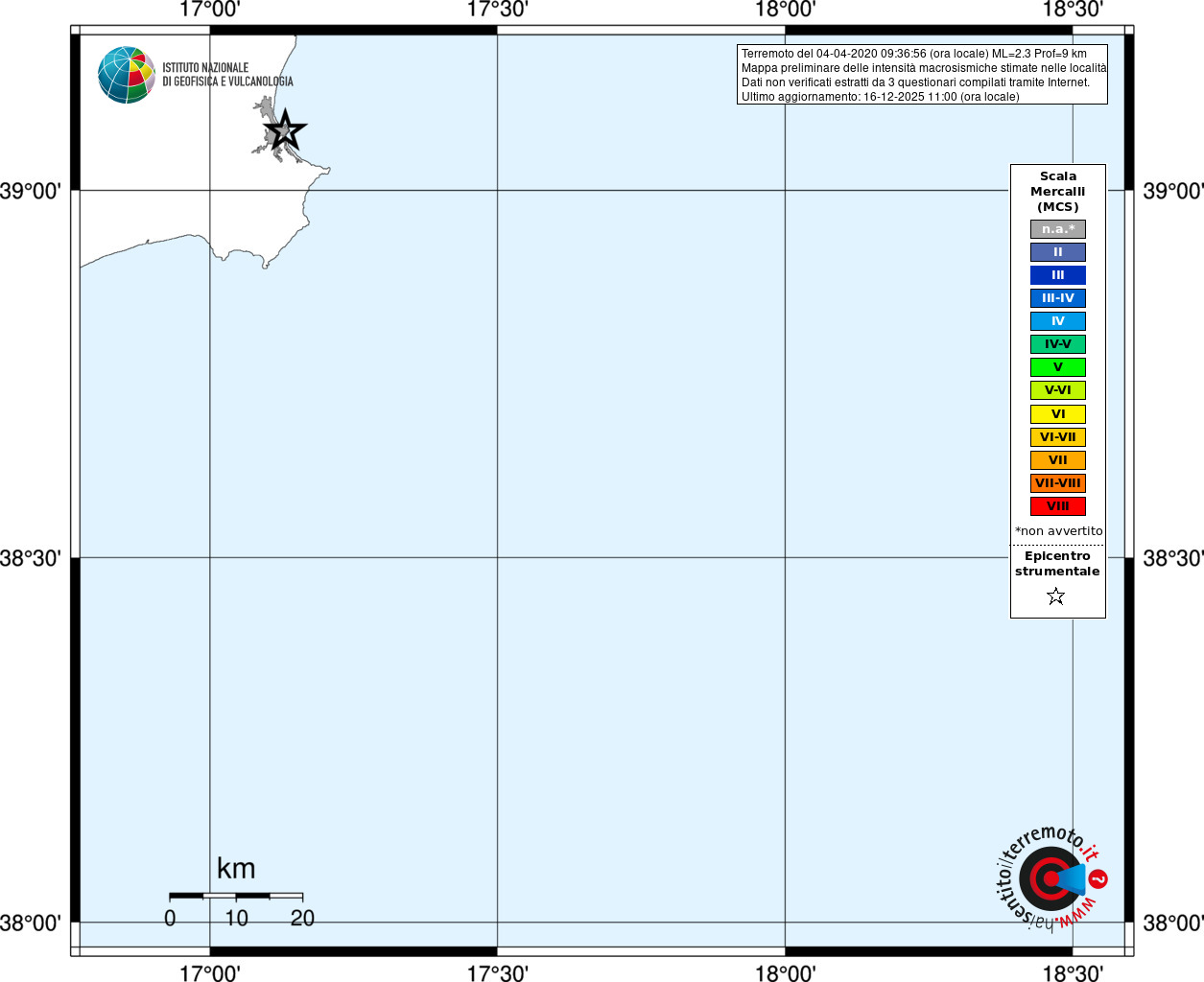This screenshot has height=982, width=1204.
Task: Select the VII orange swatch
Action: [x=1058, y=460]
